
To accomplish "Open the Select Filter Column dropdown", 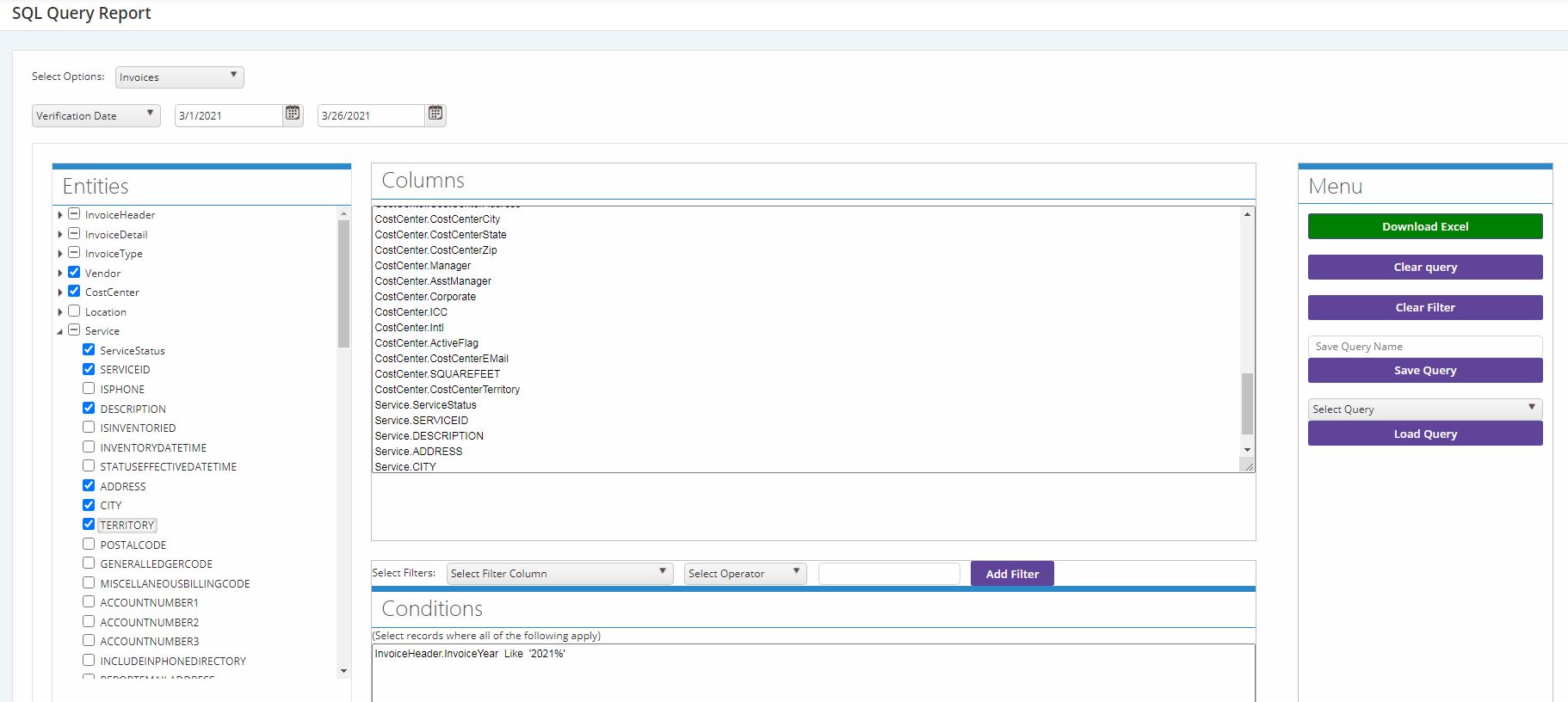I will coord(559,573).
